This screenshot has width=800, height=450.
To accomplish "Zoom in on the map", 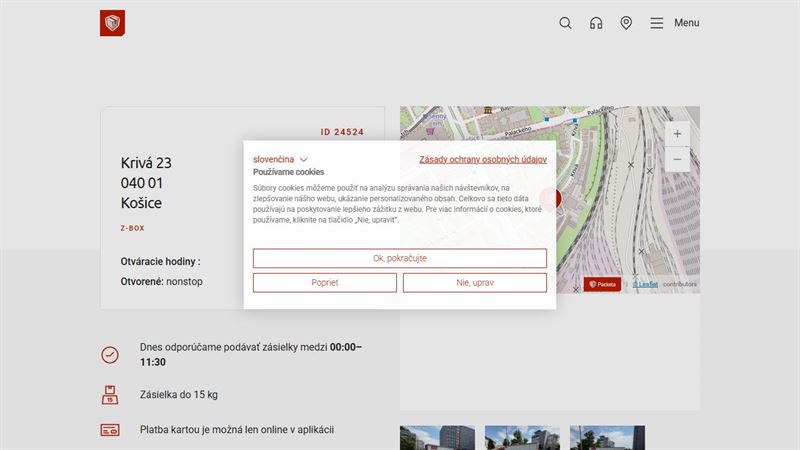I will coord(677,134).
